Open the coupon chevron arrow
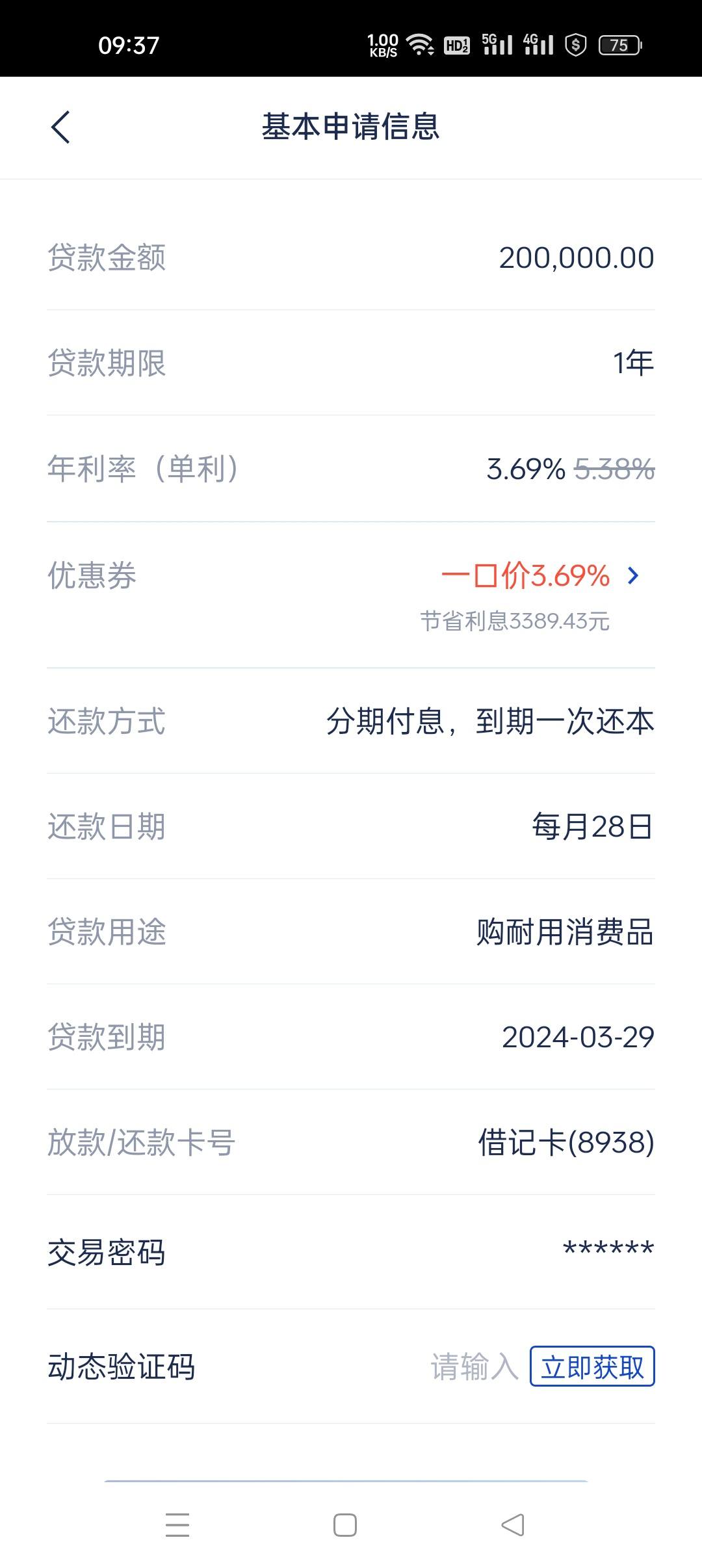The height and width of the screenshot is (1568, 702). 633,575
